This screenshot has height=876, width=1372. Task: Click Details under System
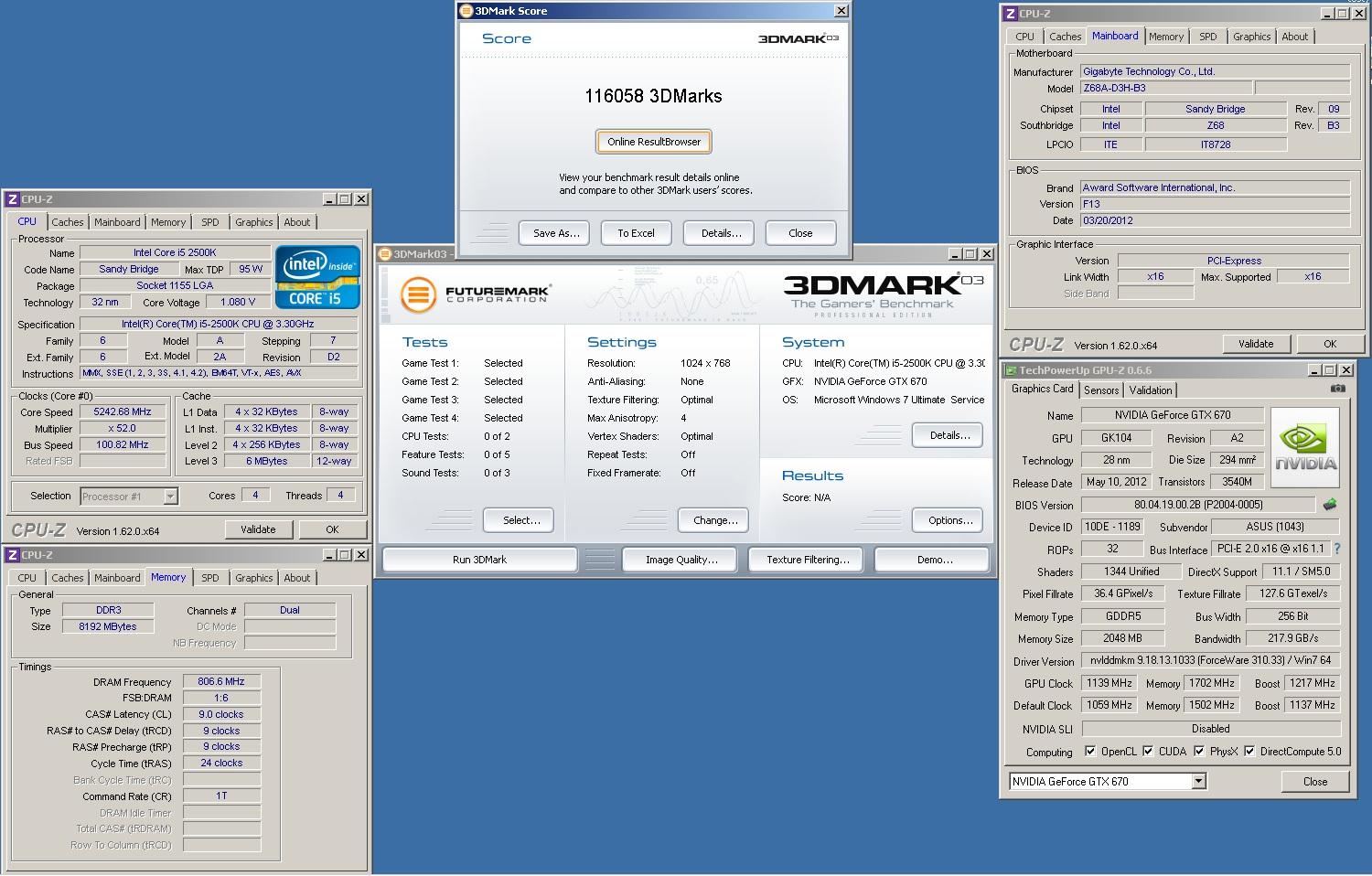point(949,435)
